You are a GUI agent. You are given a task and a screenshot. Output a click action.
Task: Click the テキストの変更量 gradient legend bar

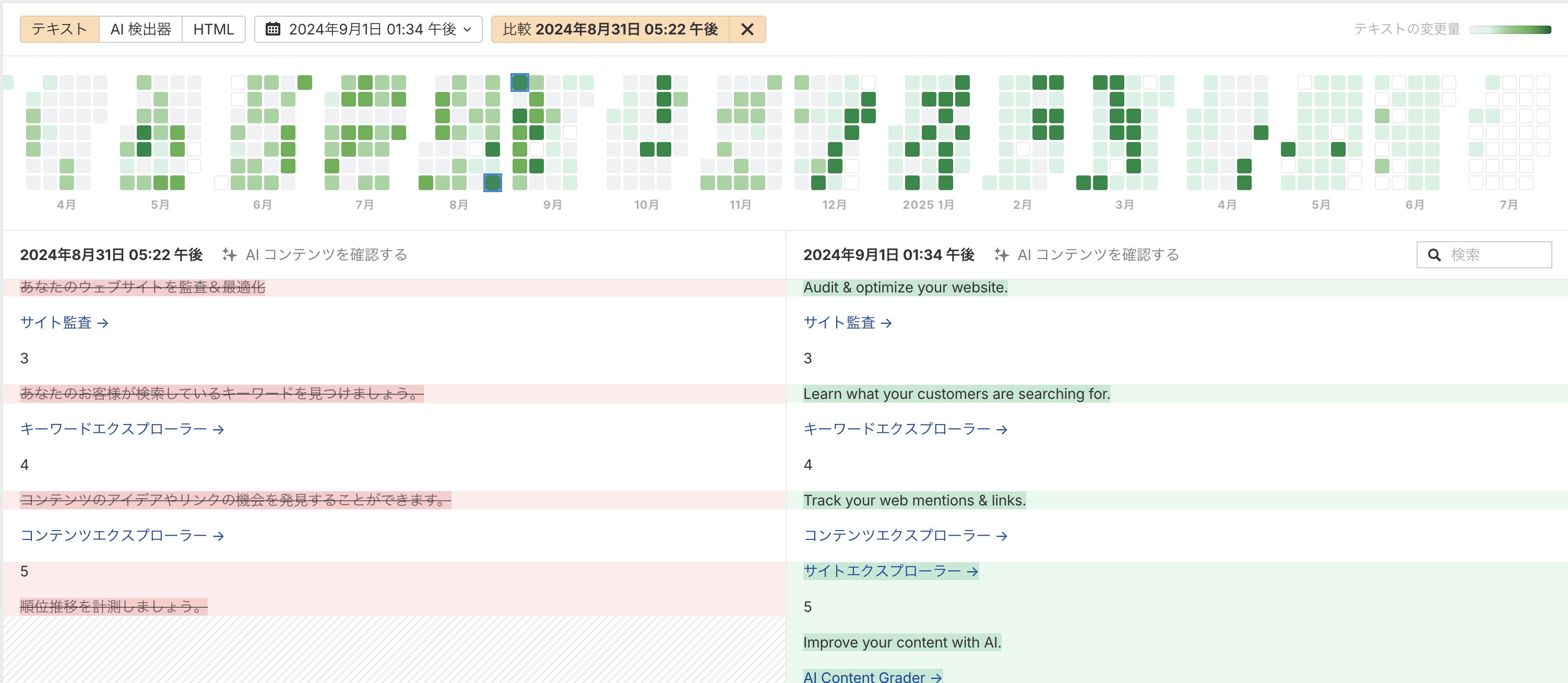[x=1510, y=29]
